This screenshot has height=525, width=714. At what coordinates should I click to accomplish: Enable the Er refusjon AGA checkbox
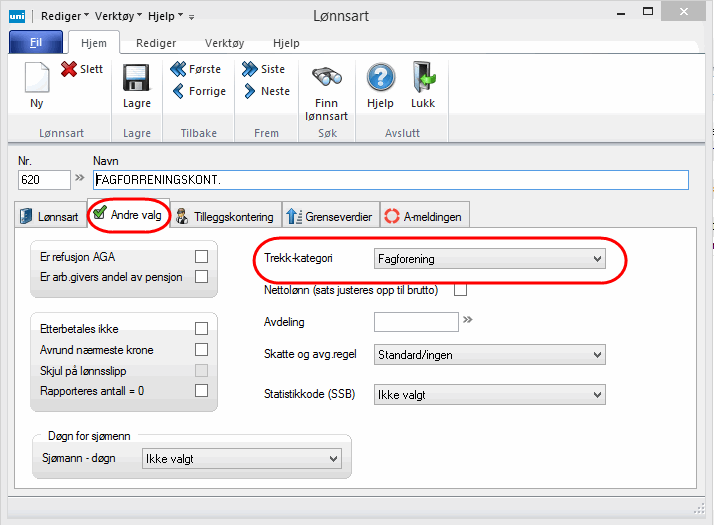pos(201,257)
